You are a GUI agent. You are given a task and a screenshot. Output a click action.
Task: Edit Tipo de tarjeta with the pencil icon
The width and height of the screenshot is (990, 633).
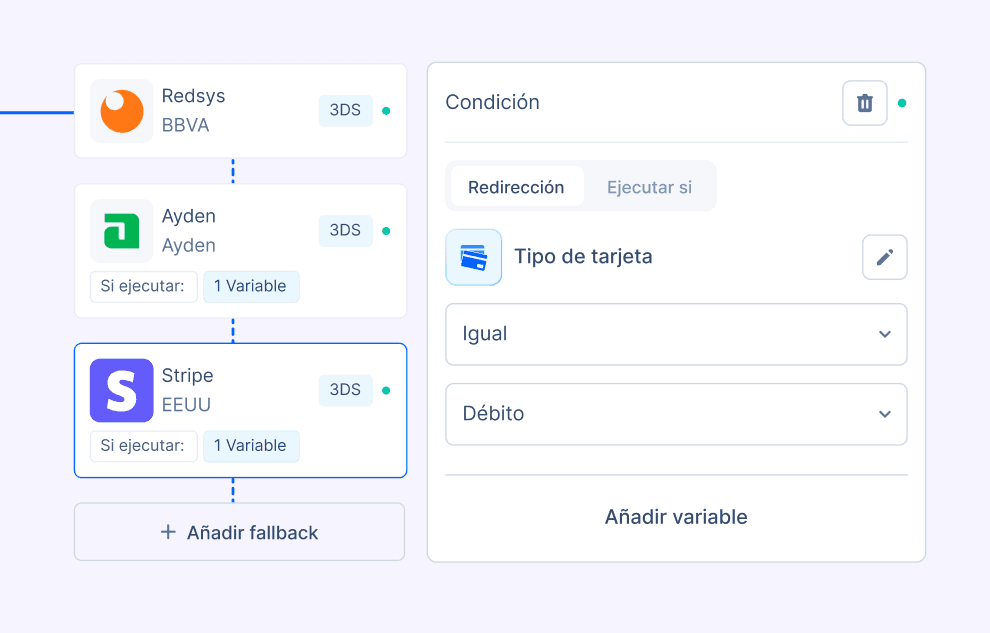884,257
